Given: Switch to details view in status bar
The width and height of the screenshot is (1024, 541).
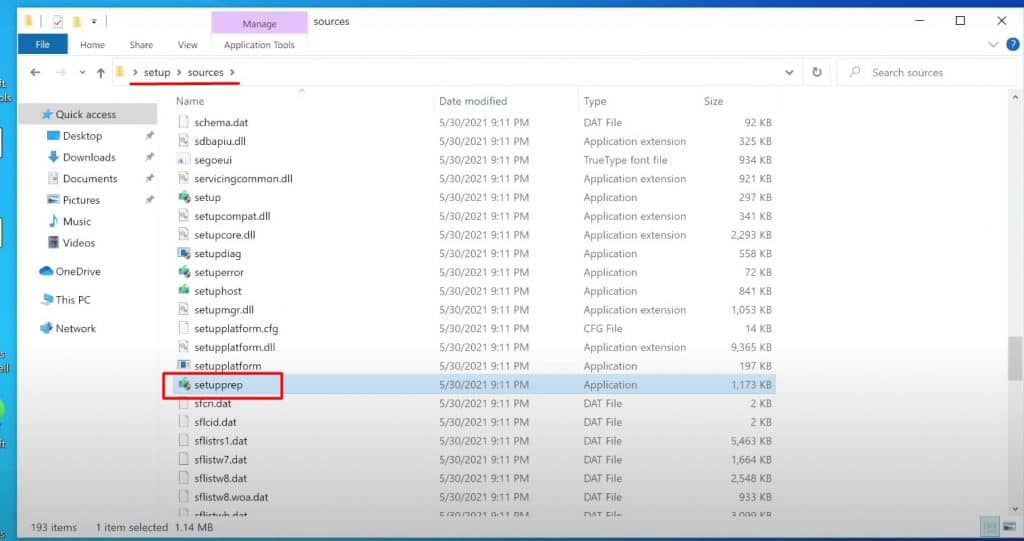Looking at the screenshot, I should click(989, 526).
